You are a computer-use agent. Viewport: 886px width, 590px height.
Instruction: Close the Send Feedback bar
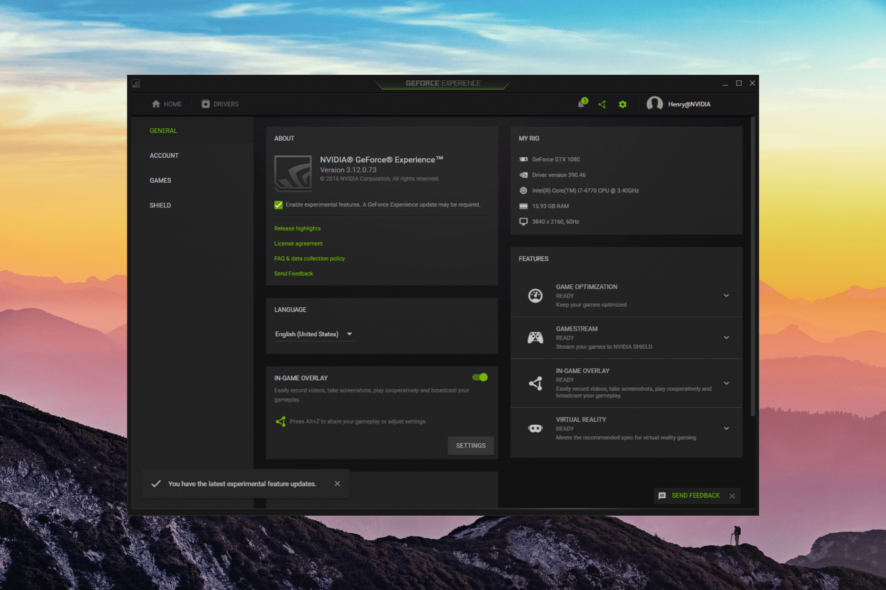click(x=732, y=496)
